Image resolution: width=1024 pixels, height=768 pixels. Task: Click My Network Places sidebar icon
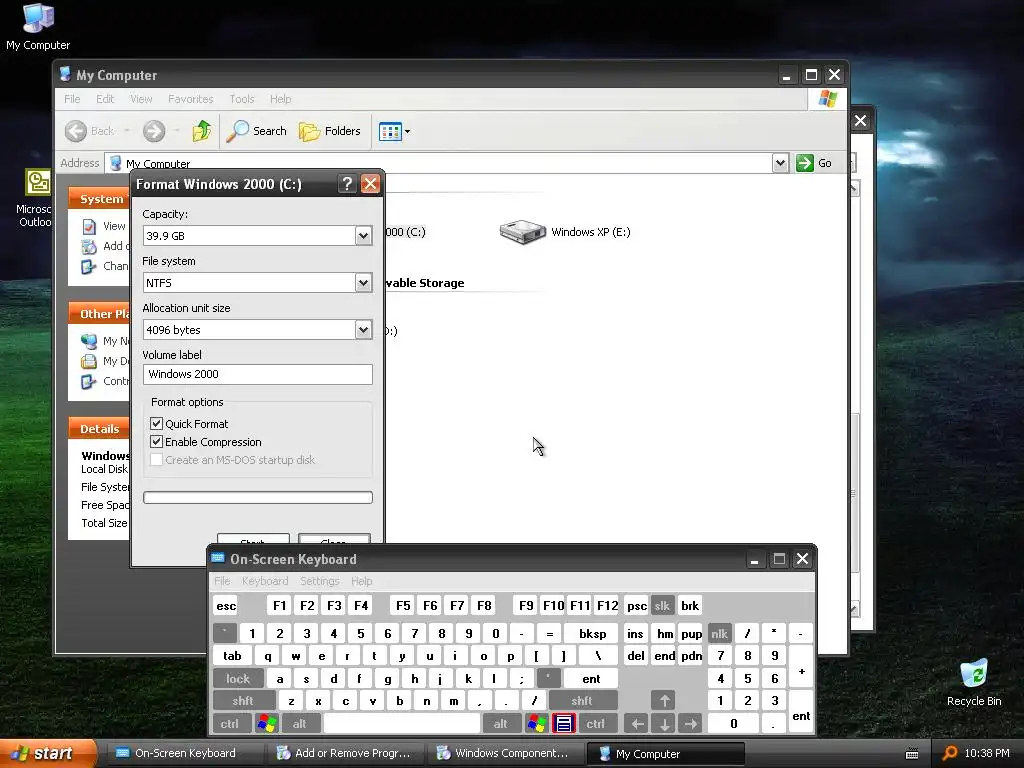click(x=89, y=341)
